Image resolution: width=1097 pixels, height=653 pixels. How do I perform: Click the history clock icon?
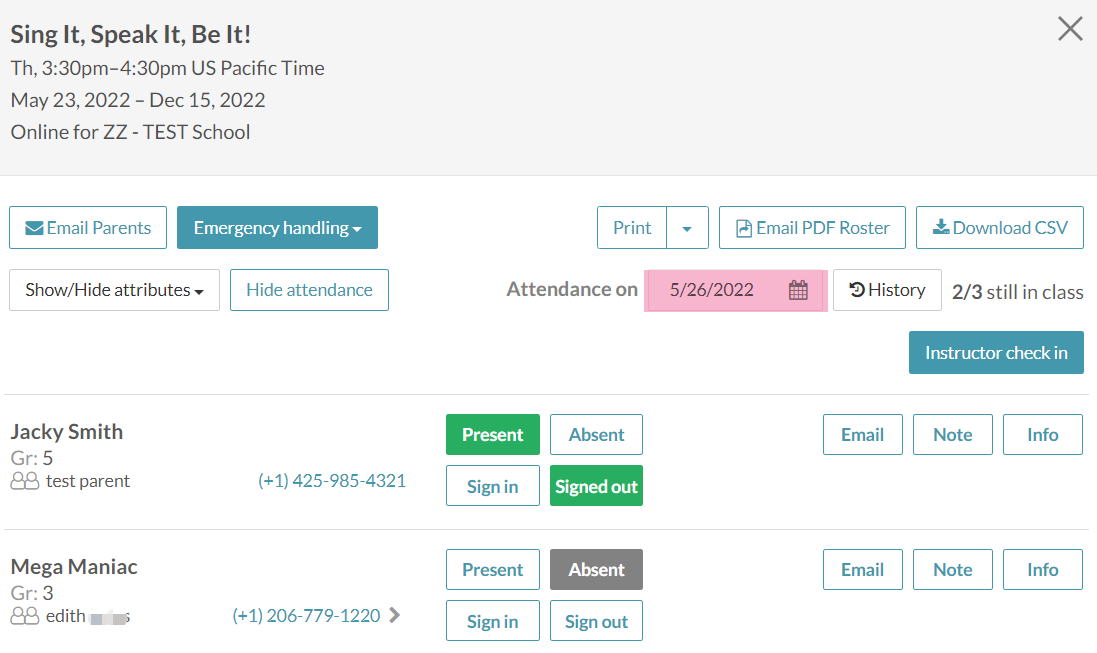857,290
